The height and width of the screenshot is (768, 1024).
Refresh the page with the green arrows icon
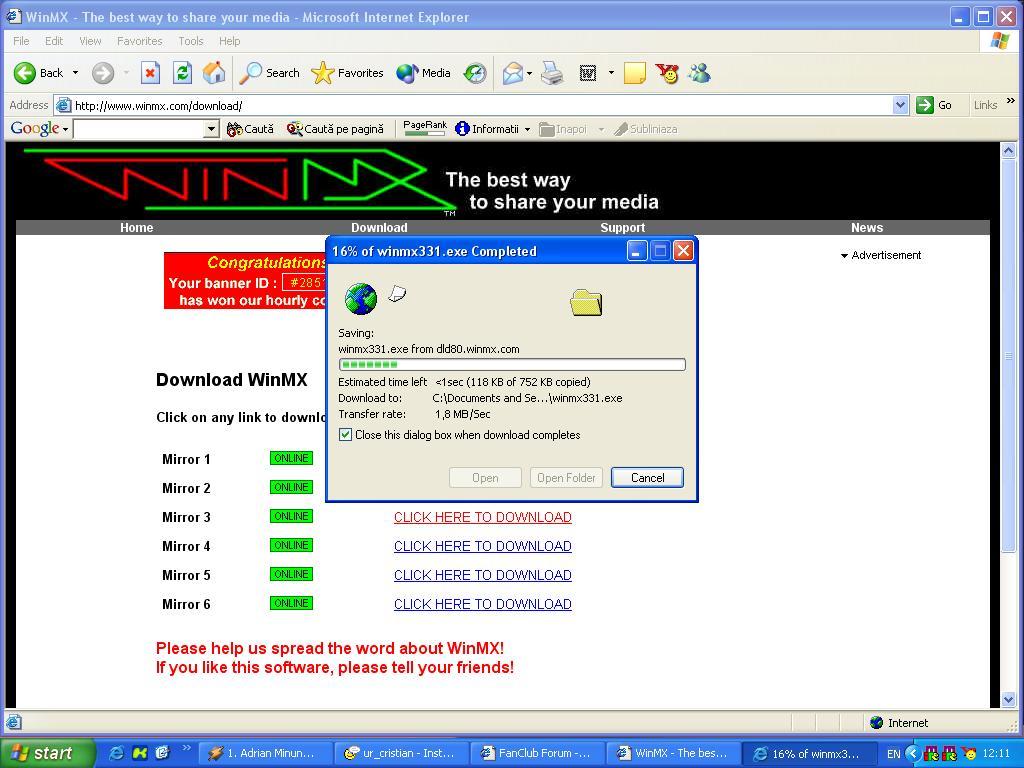[x=182, y=72]
